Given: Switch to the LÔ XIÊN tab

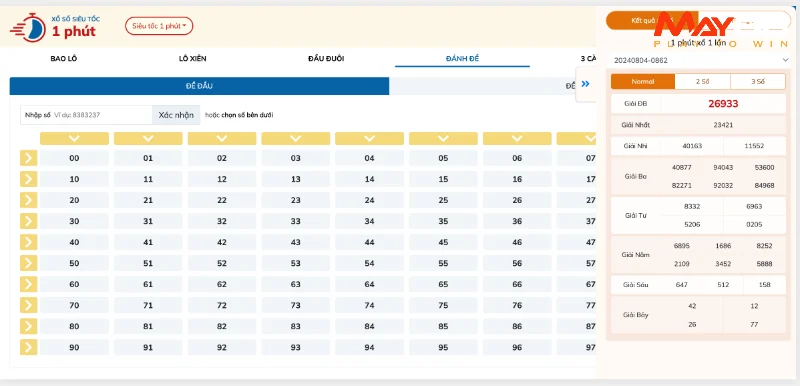Looking at the screenshot, I should (x=193, y=59).
